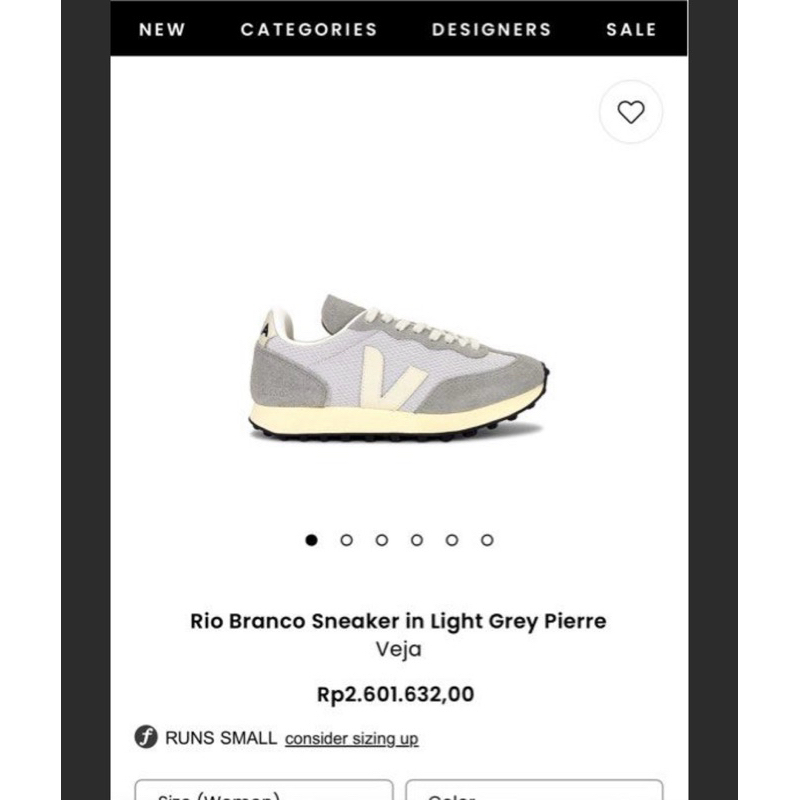Click the 'consider sizing up' link

pos(351,739)
